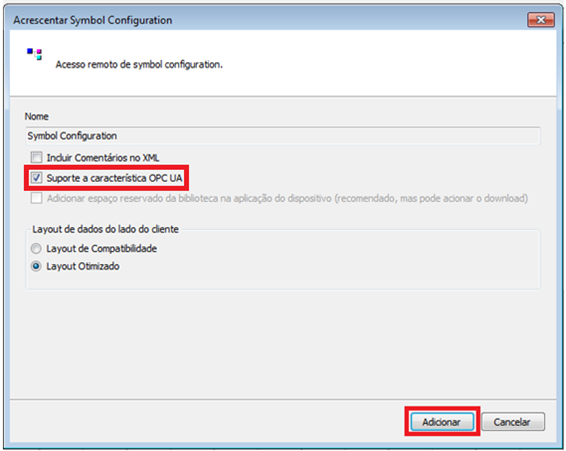Click the Nome label above the field
Viewport: 566px width, 451px height.
click(x=36, y=116)
